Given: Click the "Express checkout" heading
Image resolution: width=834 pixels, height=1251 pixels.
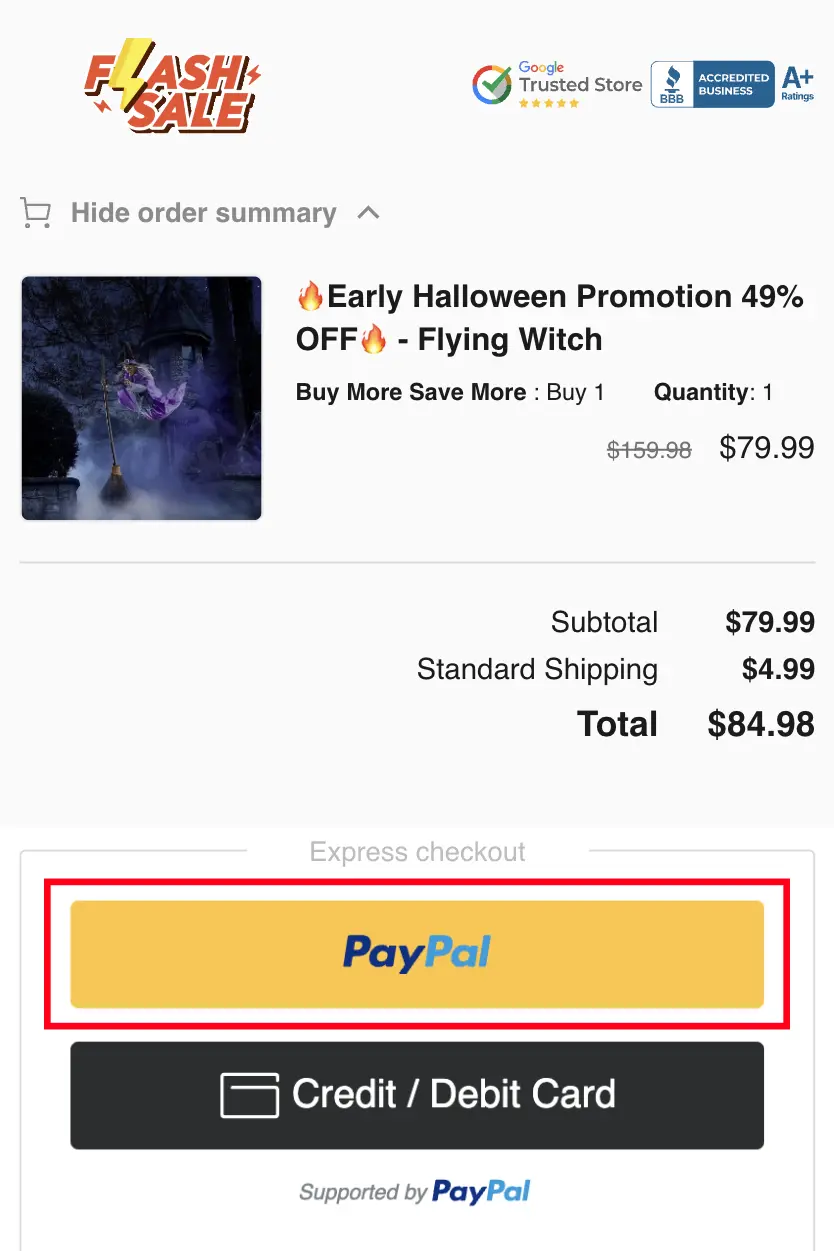Looking at the screenshot, I should (x=417, y=852).
